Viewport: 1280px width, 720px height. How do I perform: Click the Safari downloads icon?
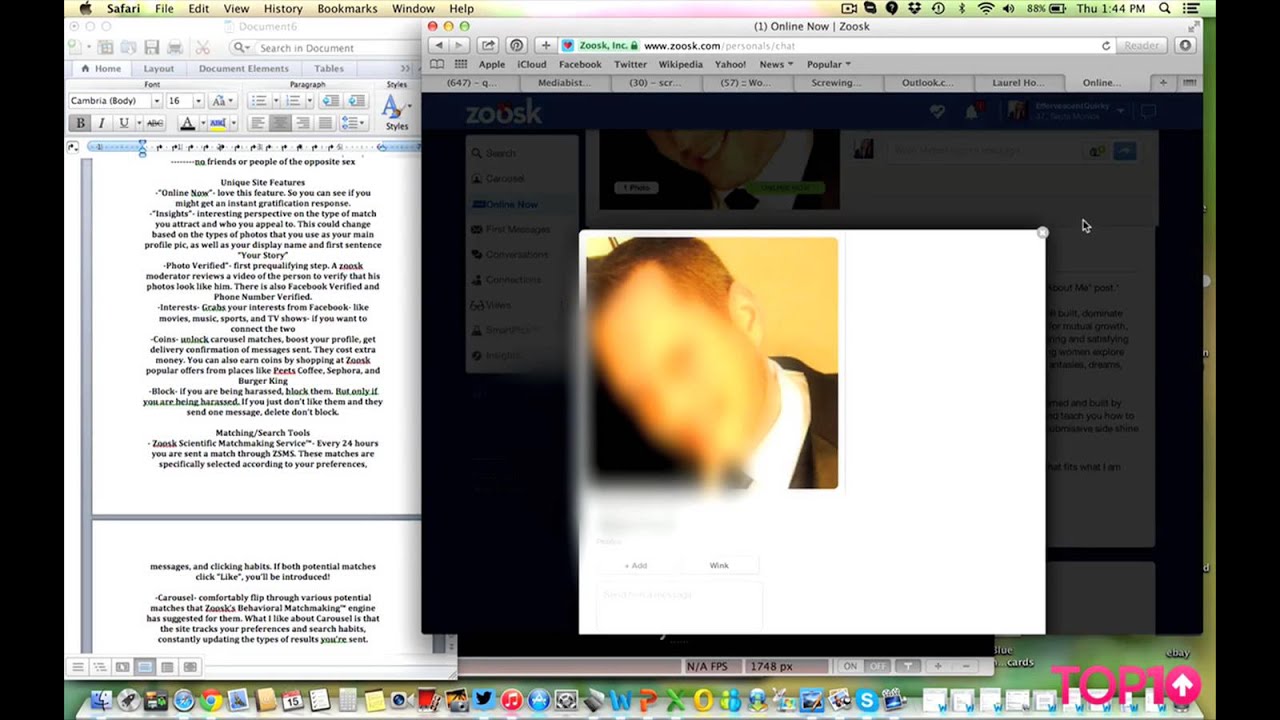pos(1185,45)
